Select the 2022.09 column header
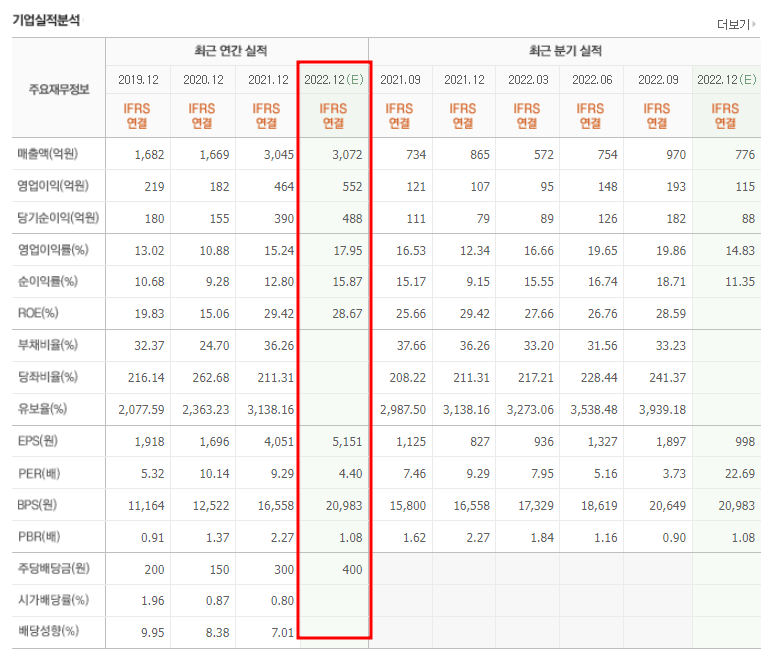Image resolution: width=771 pixels, height=650 pixels. click(658, 80)
